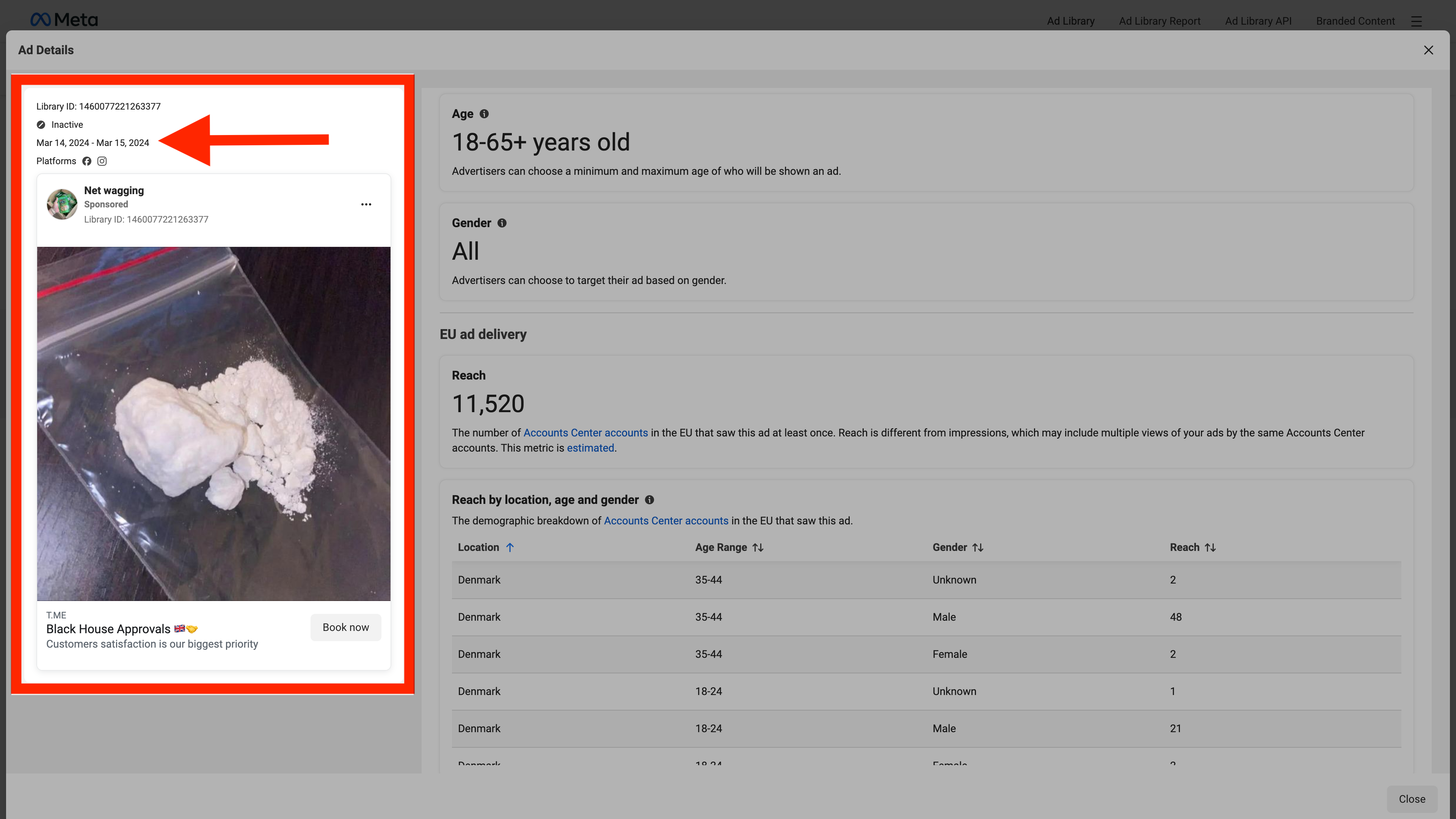Open the Ad Library Report tab
1456x819 pixels.
pyautogui.click(x=1159, y=21)
